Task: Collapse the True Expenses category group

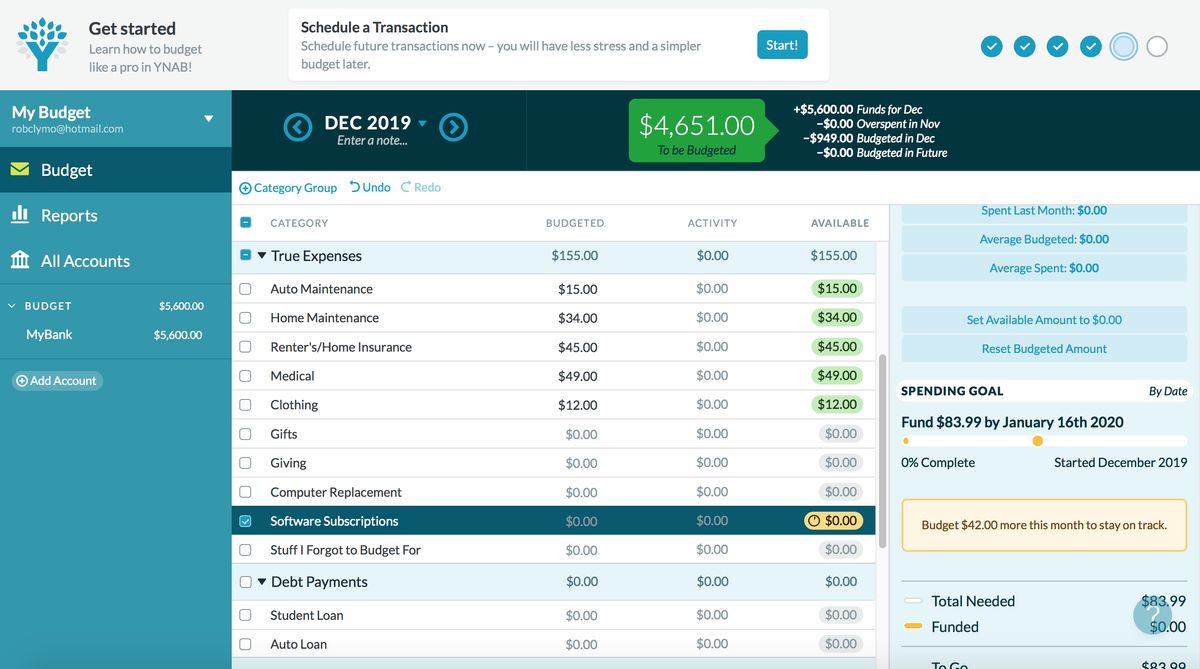Action: [260, 255]
